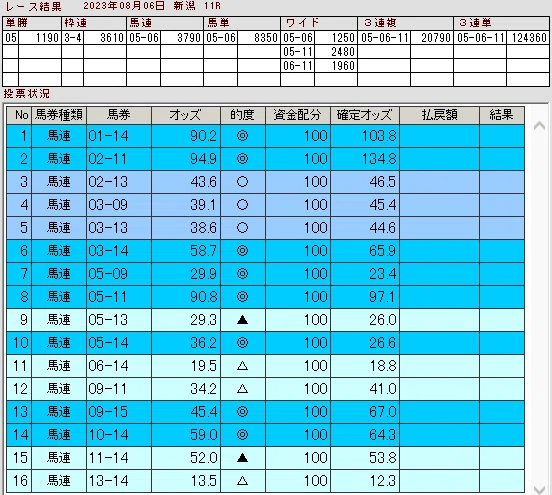Select ticket 05-11 in betting list
The width and height of the screenshot is (552, 495).
[x=265, y=297]
